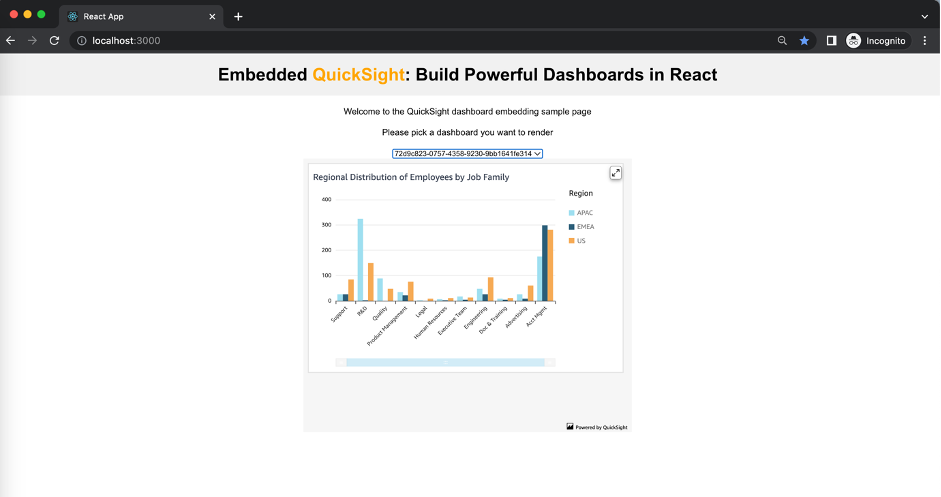Click the macOS yellow minimize button
This screenshot has height=497, width=941.
coord(27,14)
